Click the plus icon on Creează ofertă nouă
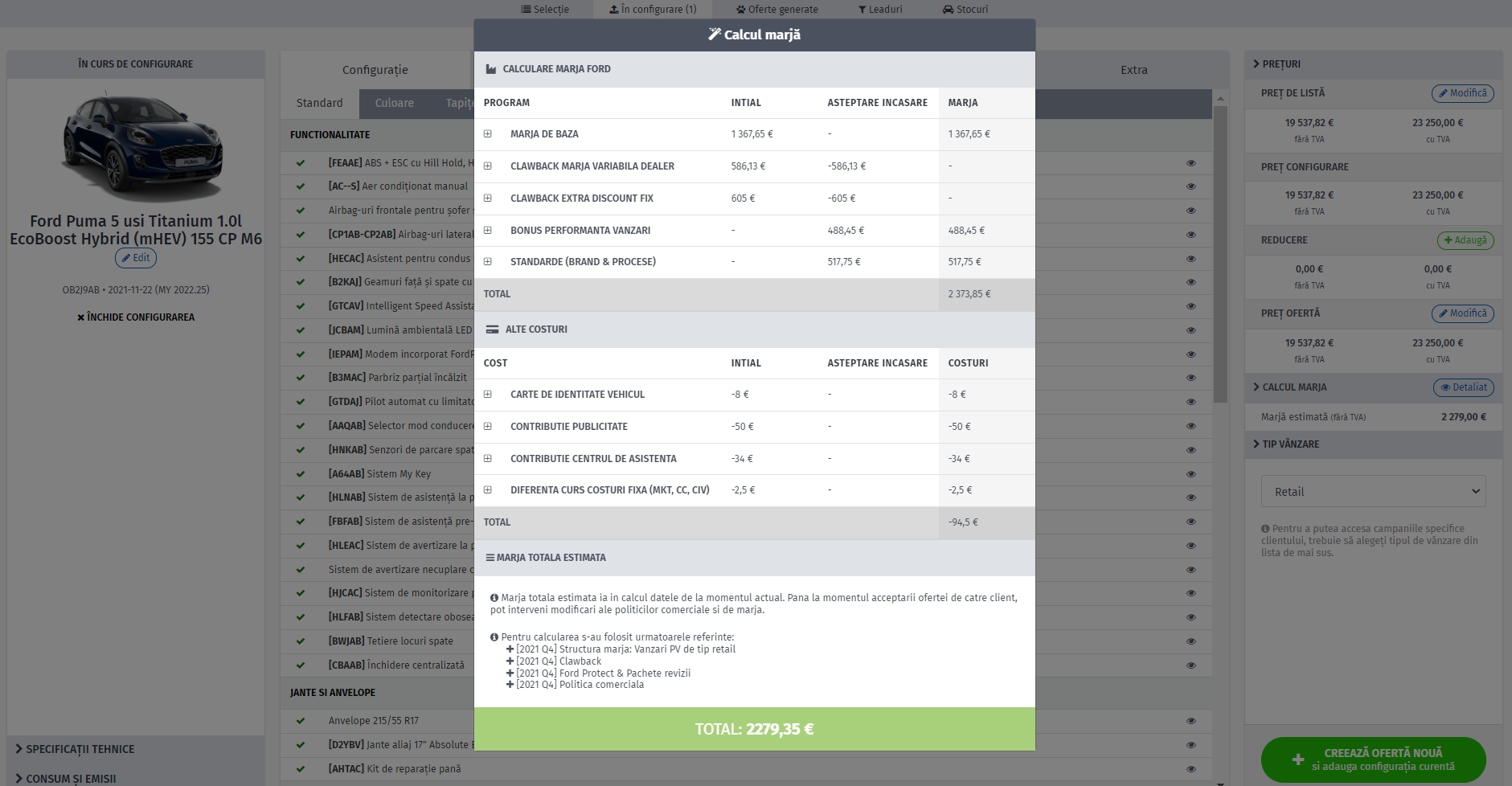This screenshot has width=1512, height=786. [1298, 759]
